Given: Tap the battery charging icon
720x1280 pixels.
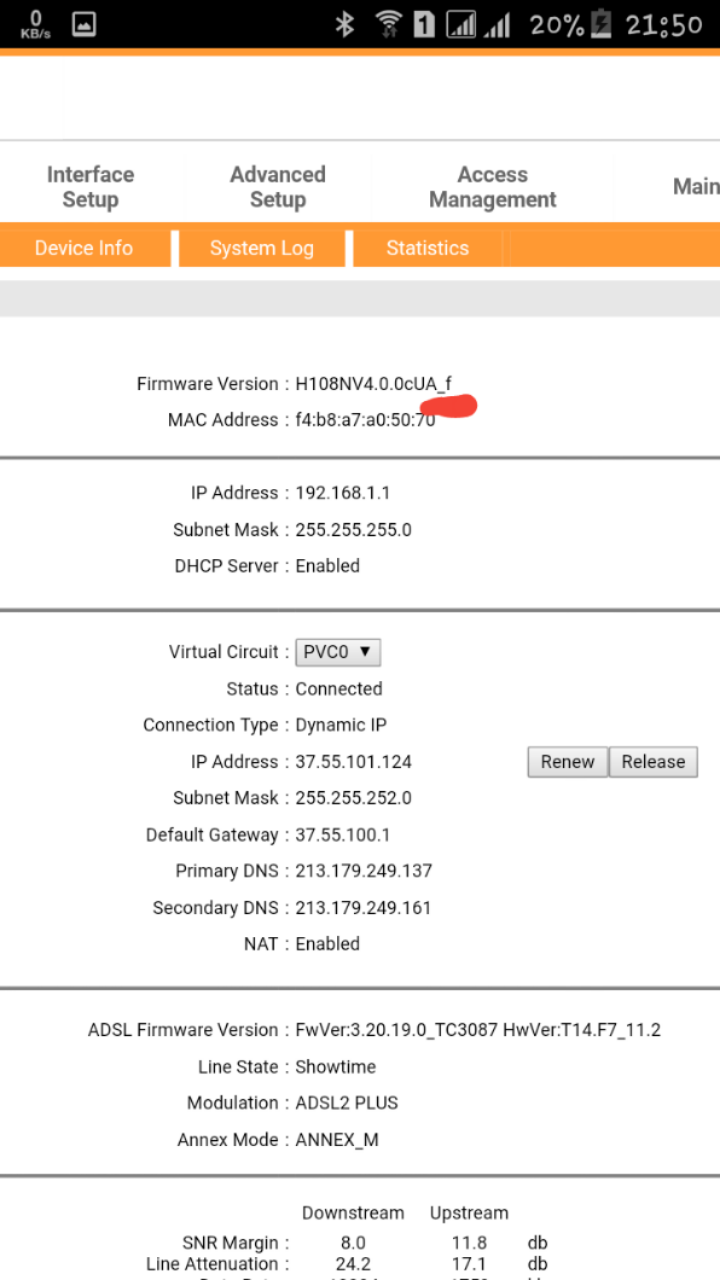Looking at the screenshot, I should 601,24.
